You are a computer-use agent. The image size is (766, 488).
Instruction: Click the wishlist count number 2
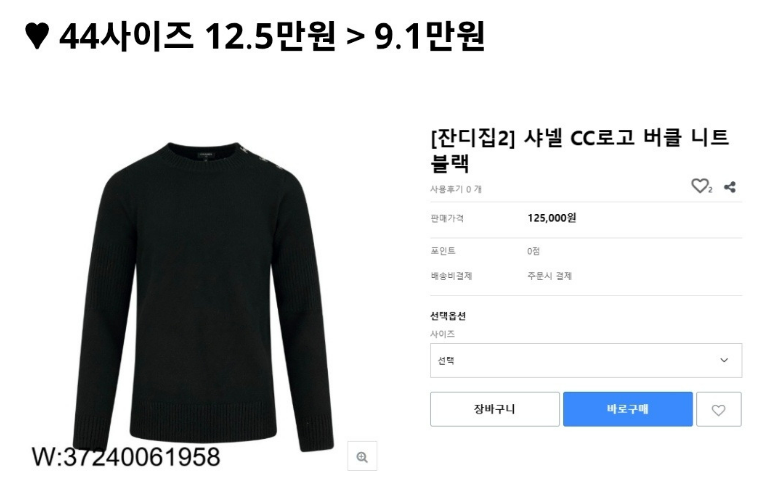(710, 190)
